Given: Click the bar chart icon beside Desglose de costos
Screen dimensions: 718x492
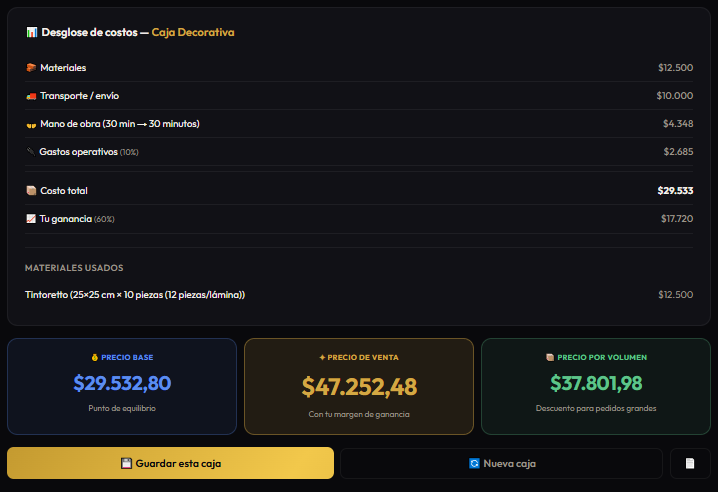Looking at the screenshot, I should 32,33.
